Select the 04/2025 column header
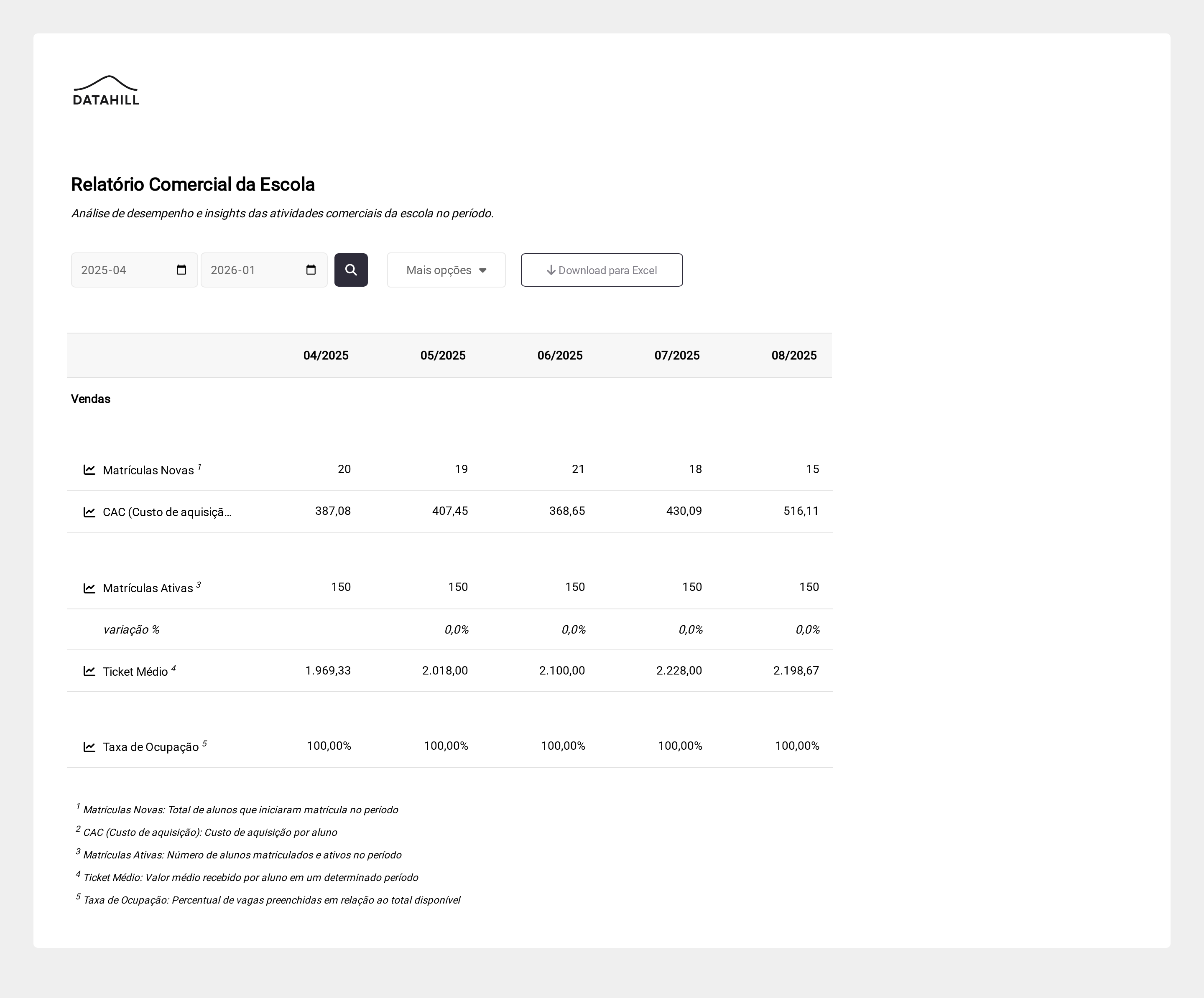 (x=326, y=355)
